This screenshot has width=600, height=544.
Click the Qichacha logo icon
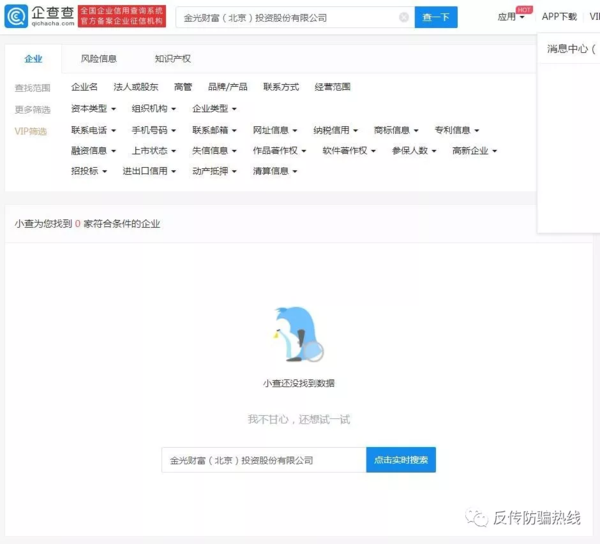[x=17, y=17]
